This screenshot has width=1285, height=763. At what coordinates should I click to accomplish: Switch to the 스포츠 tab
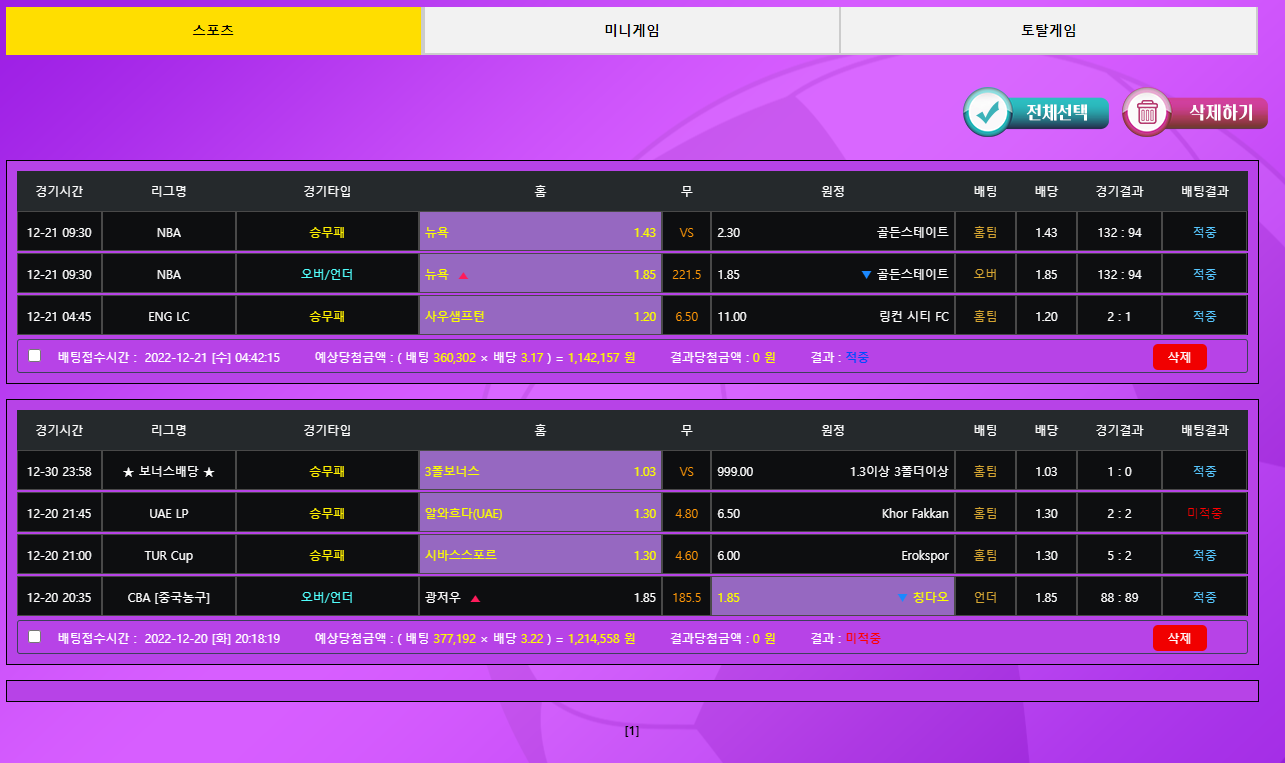(214, 31)
